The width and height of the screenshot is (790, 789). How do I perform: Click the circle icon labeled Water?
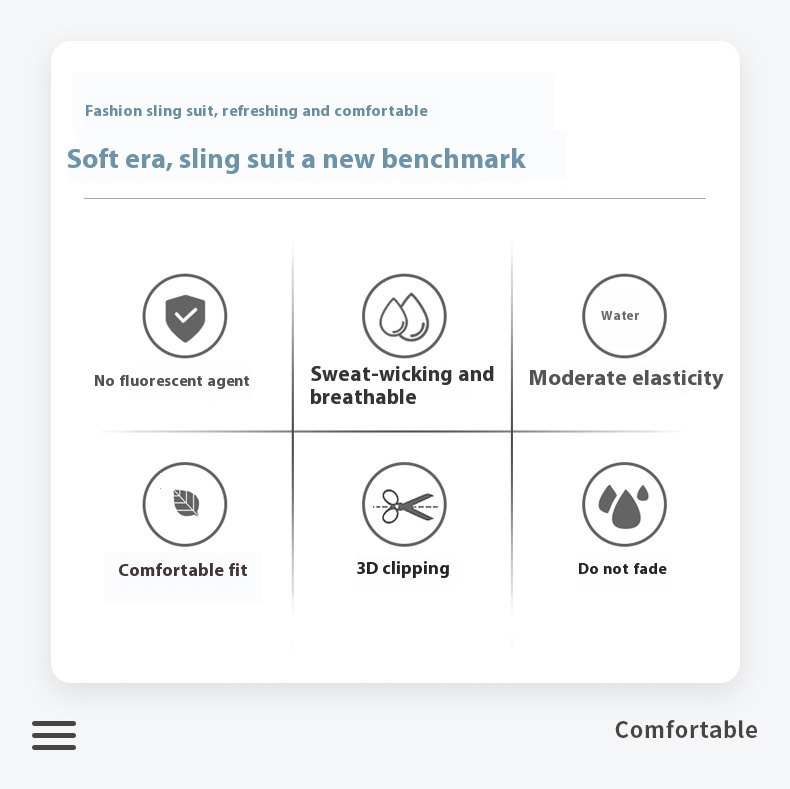click(624, 316)
